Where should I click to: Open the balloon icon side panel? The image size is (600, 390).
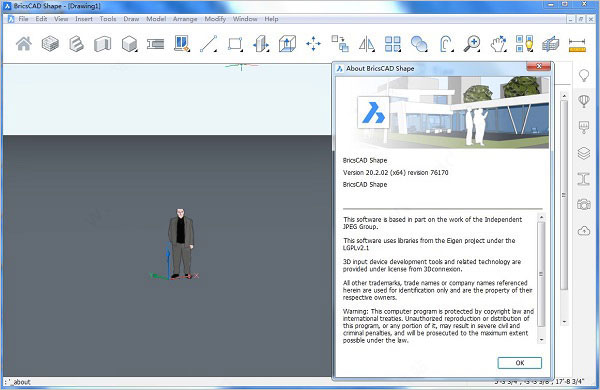click(x=584, y=101)
